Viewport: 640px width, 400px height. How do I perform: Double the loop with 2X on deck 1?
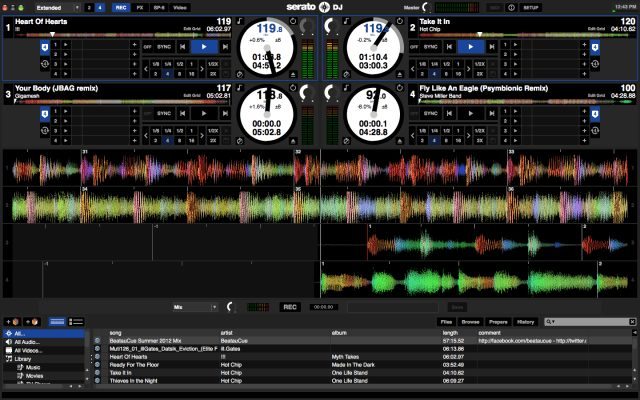[213, 74]
